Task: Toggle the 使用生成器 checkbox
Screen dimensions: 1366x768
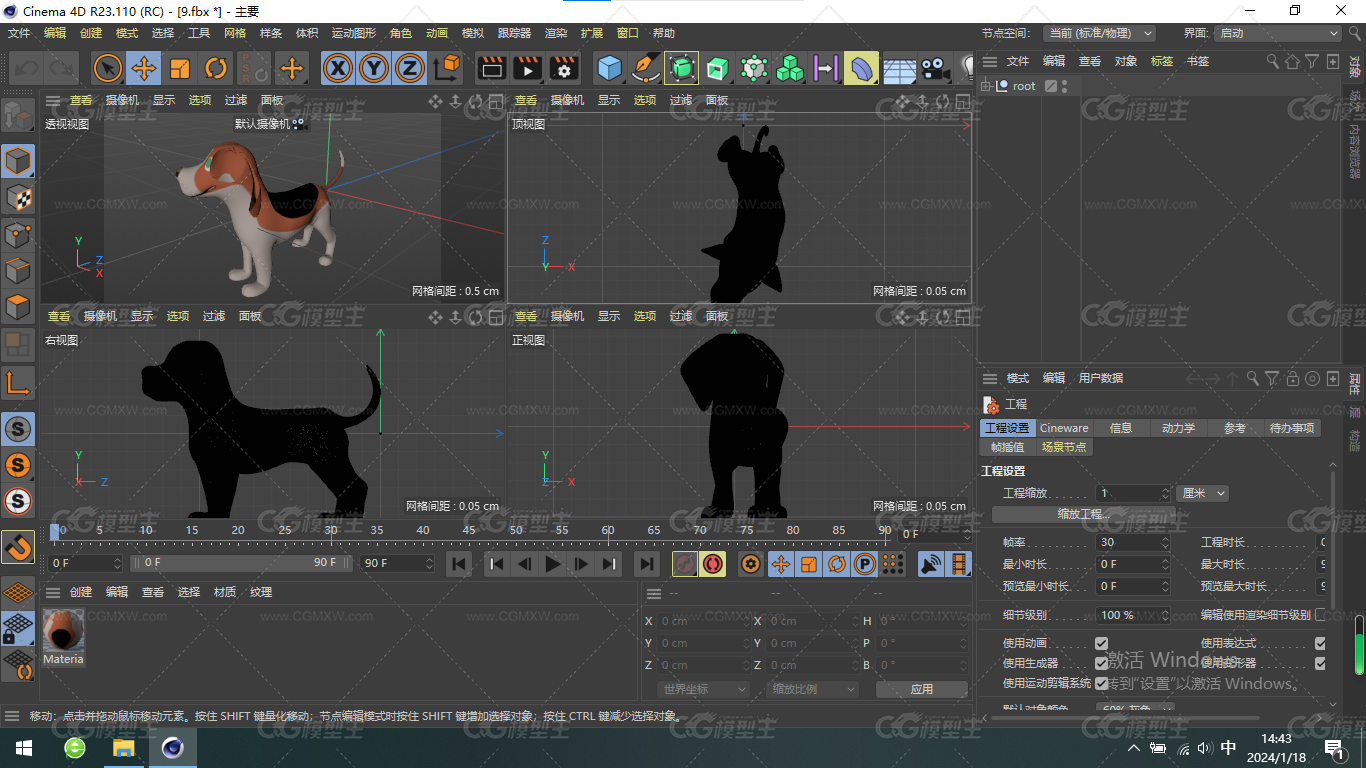Action: pos(1101,663)
